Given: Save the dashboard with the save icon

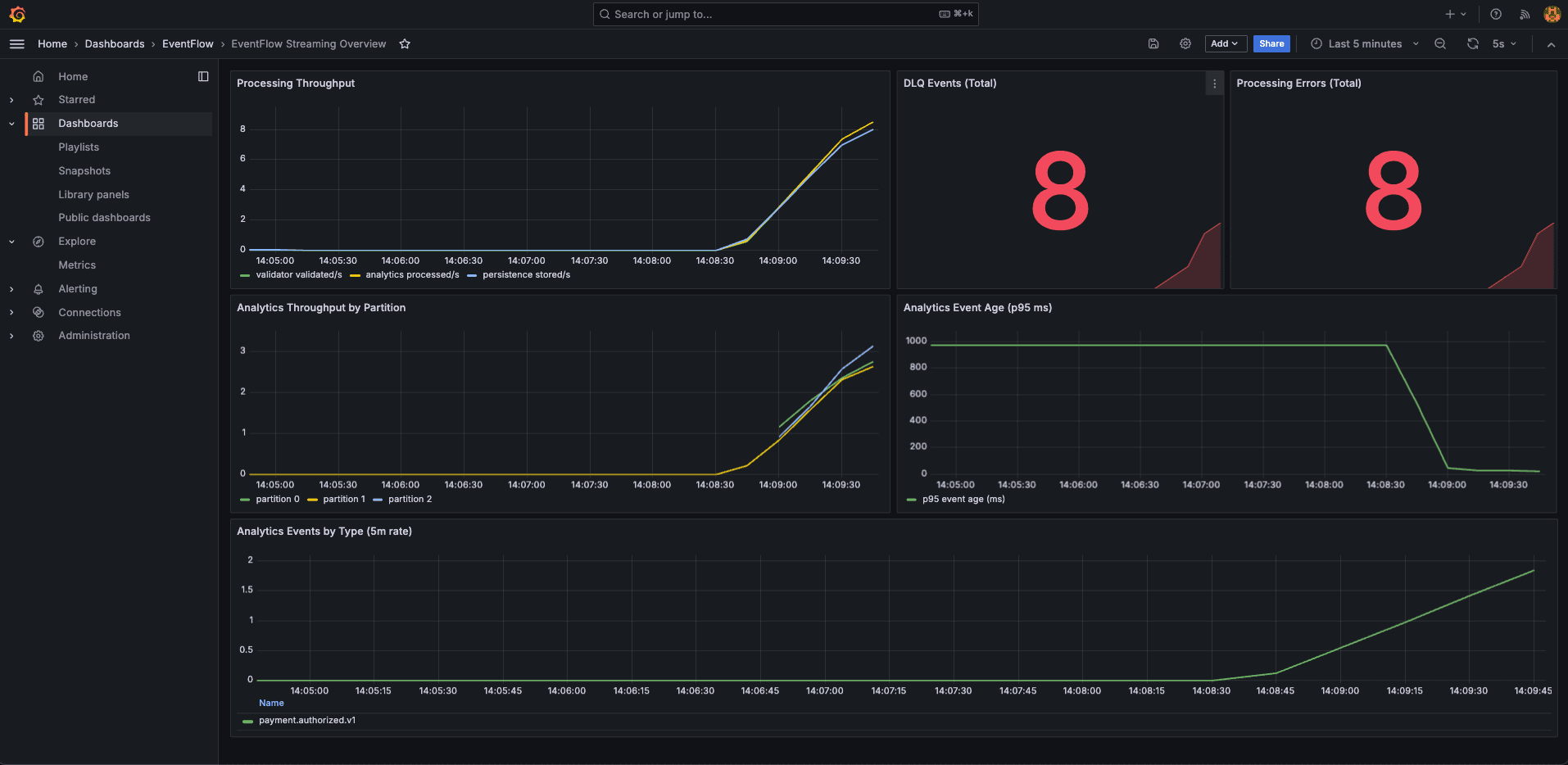Looking at the screenshot, I should tap(1153, 44).
